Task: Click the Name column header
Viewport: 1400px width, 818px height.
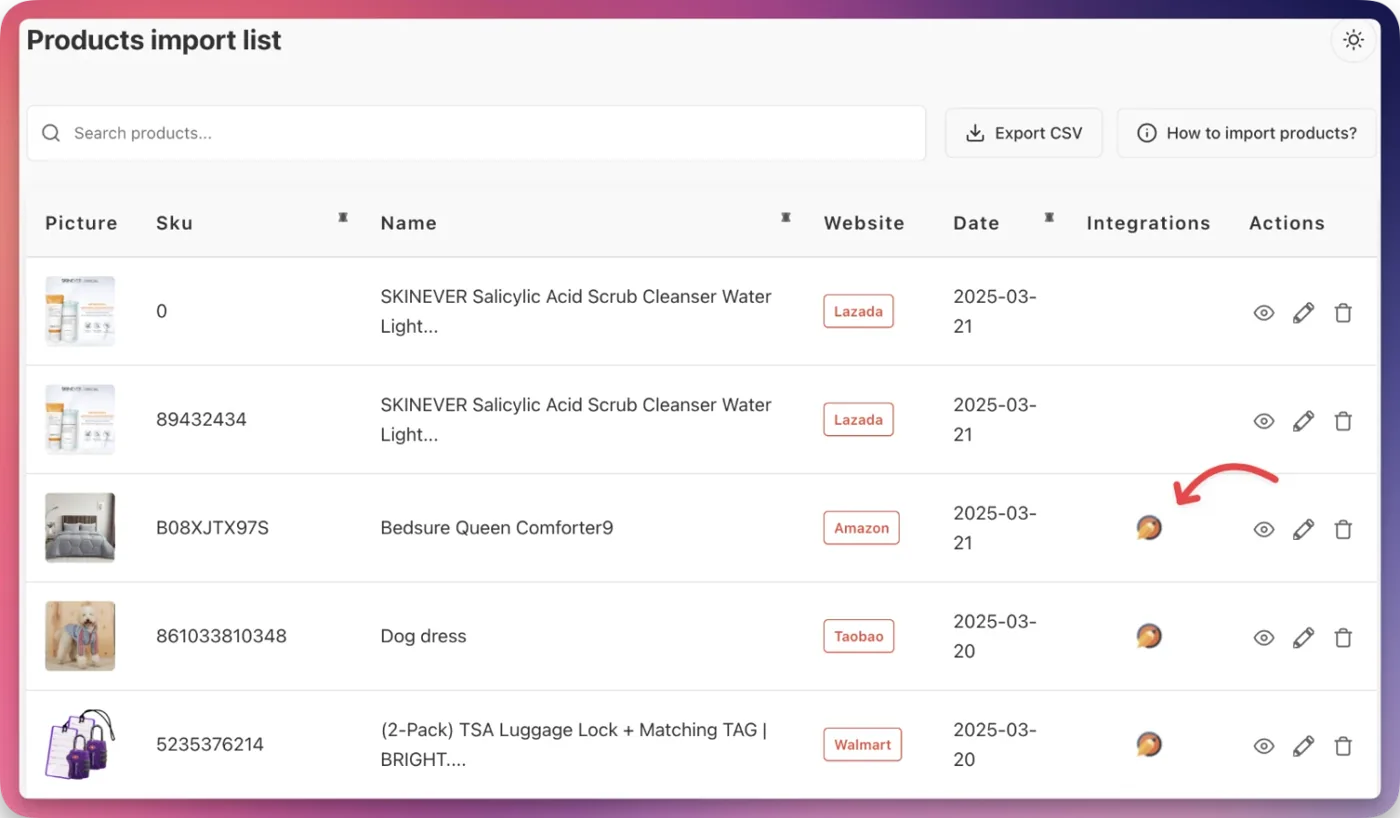Action: pos(408,223)
